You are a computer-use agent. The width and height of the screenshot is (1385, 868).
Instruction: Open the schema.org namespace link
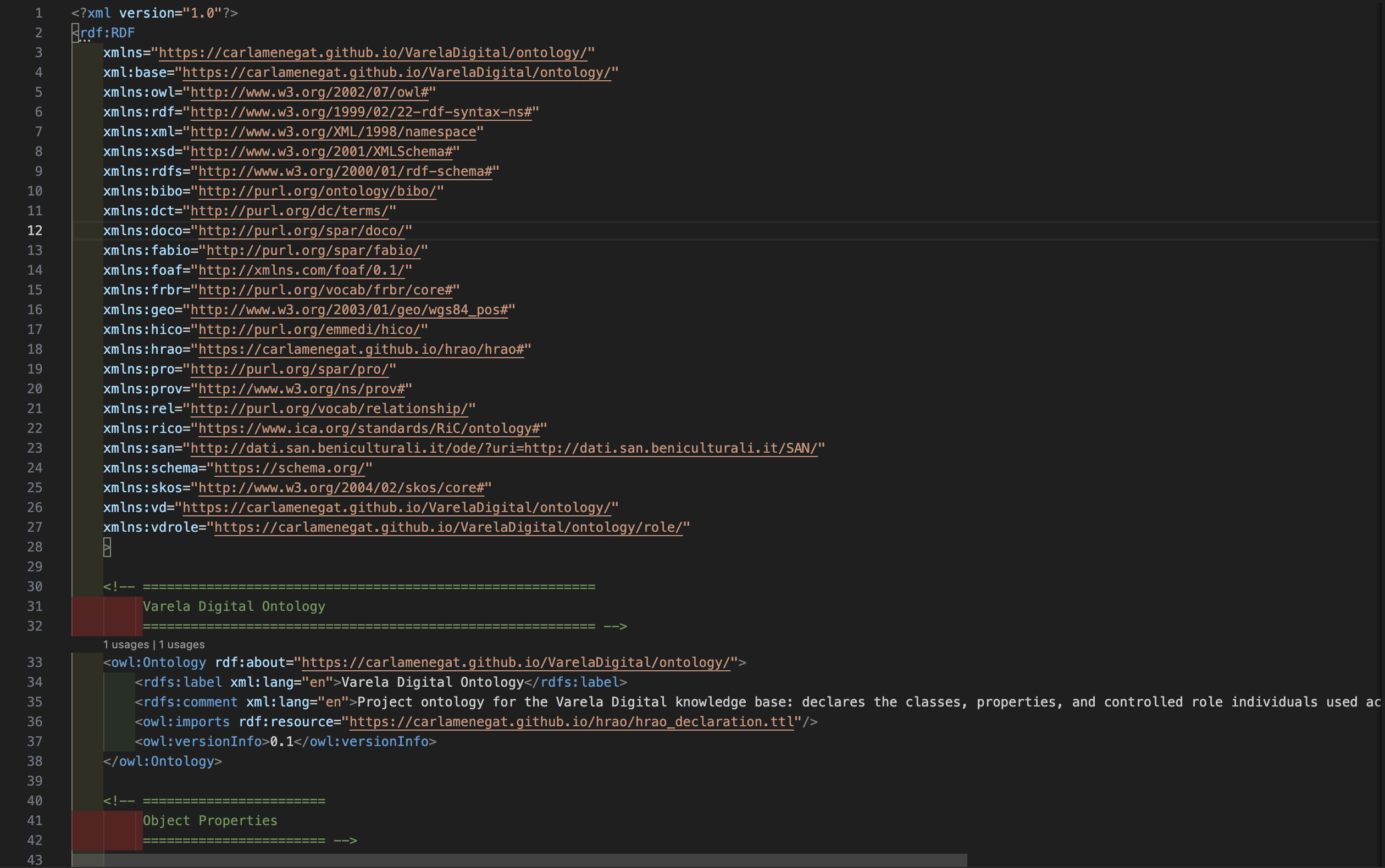(290, 468)
